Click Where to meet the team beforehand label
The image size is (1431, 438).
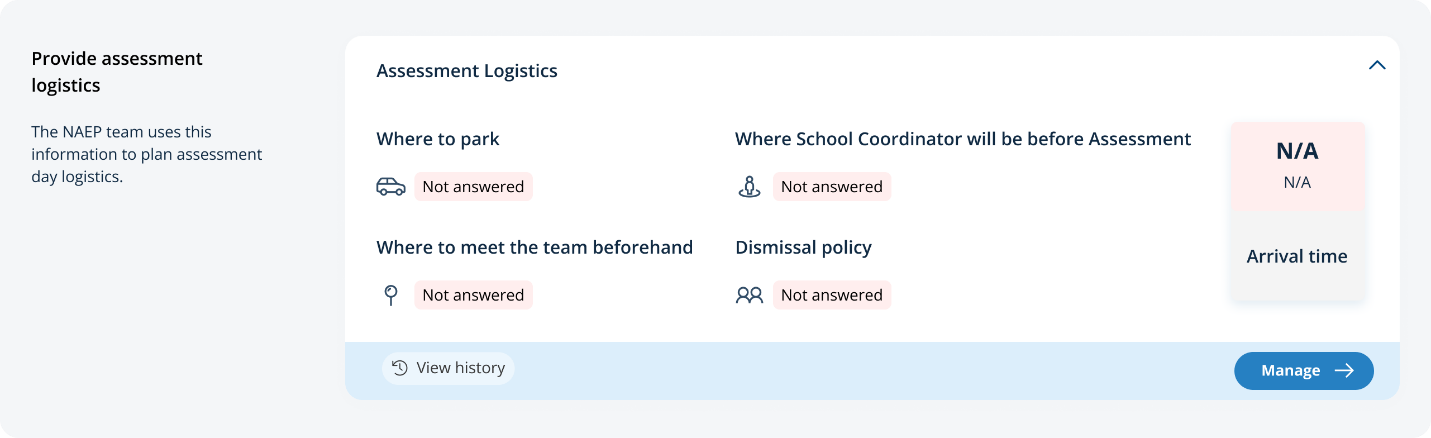tap(534, 247)
